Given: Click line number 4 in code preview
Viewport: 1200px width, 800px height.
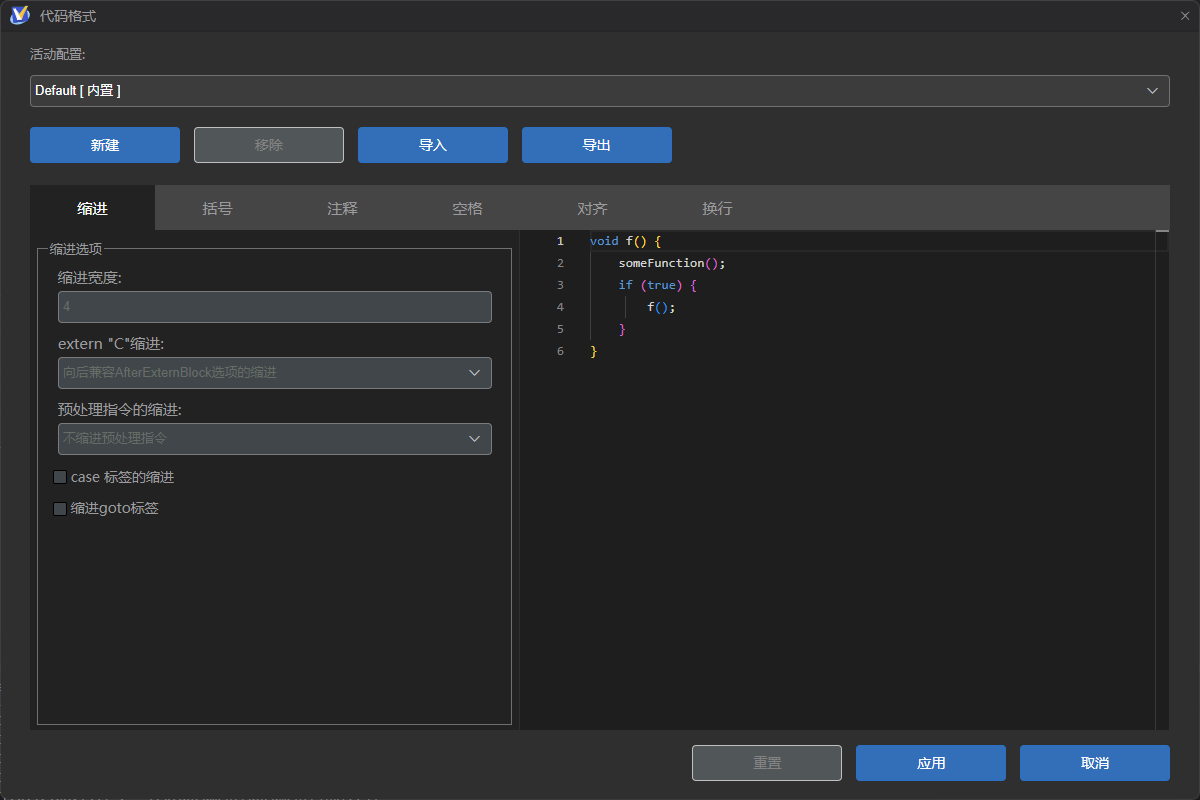Looking at the screenshot, I should pos(560,307).
